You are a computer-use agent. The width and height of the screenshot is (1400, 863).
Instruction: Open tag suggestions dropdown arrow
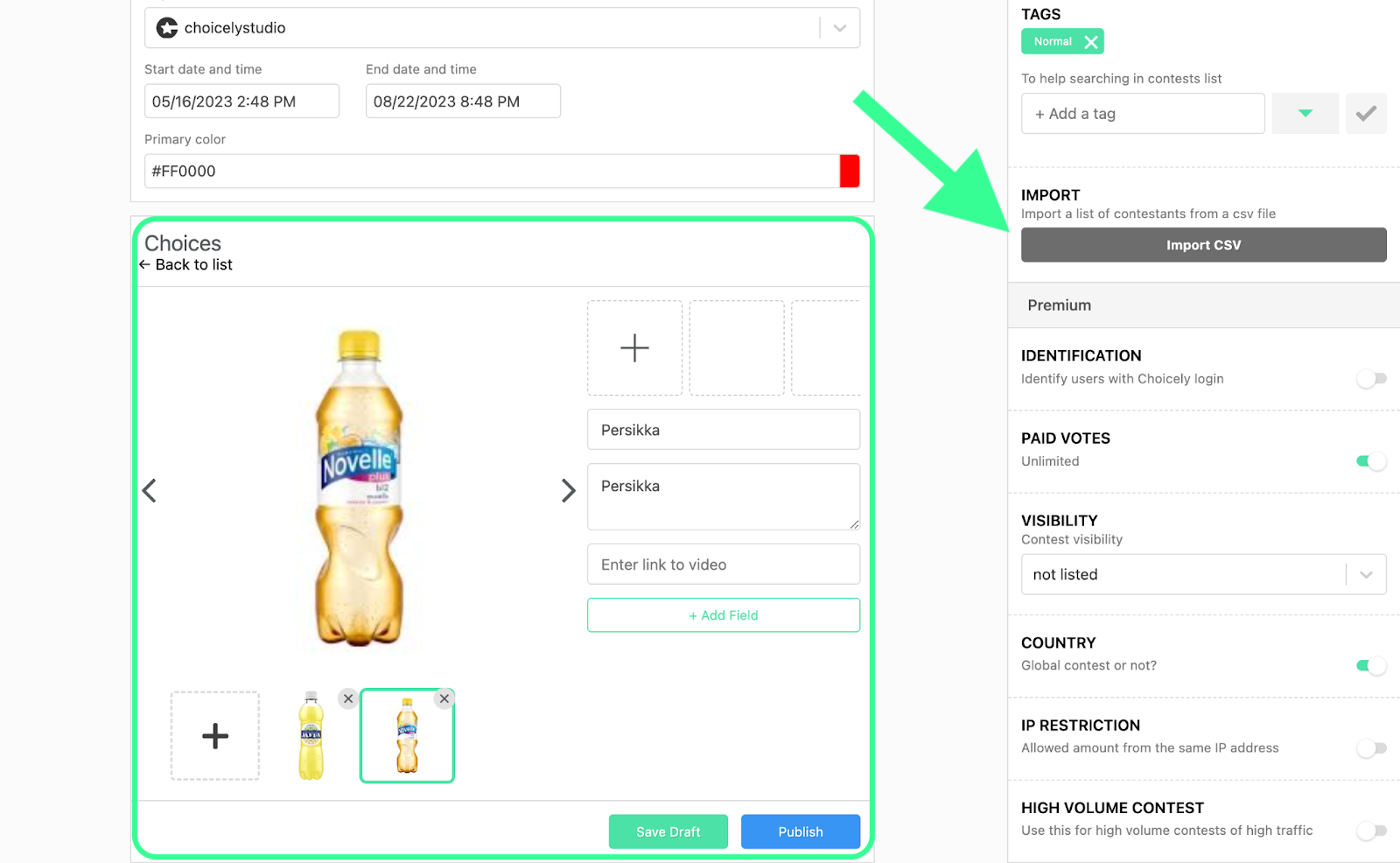click(x=1305, y=113)
